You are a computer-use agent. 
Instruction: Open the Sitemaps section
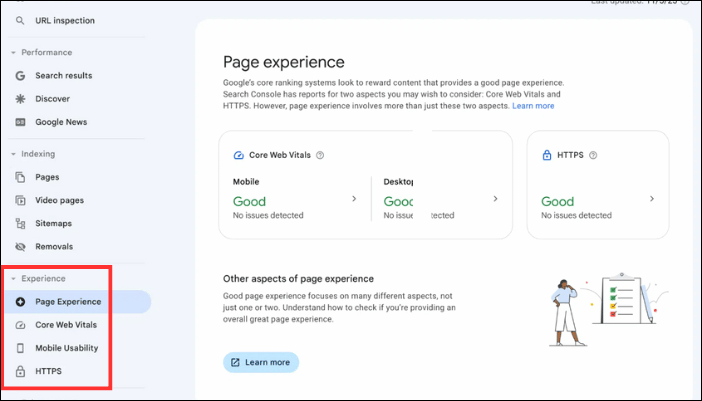coord(53,223)
